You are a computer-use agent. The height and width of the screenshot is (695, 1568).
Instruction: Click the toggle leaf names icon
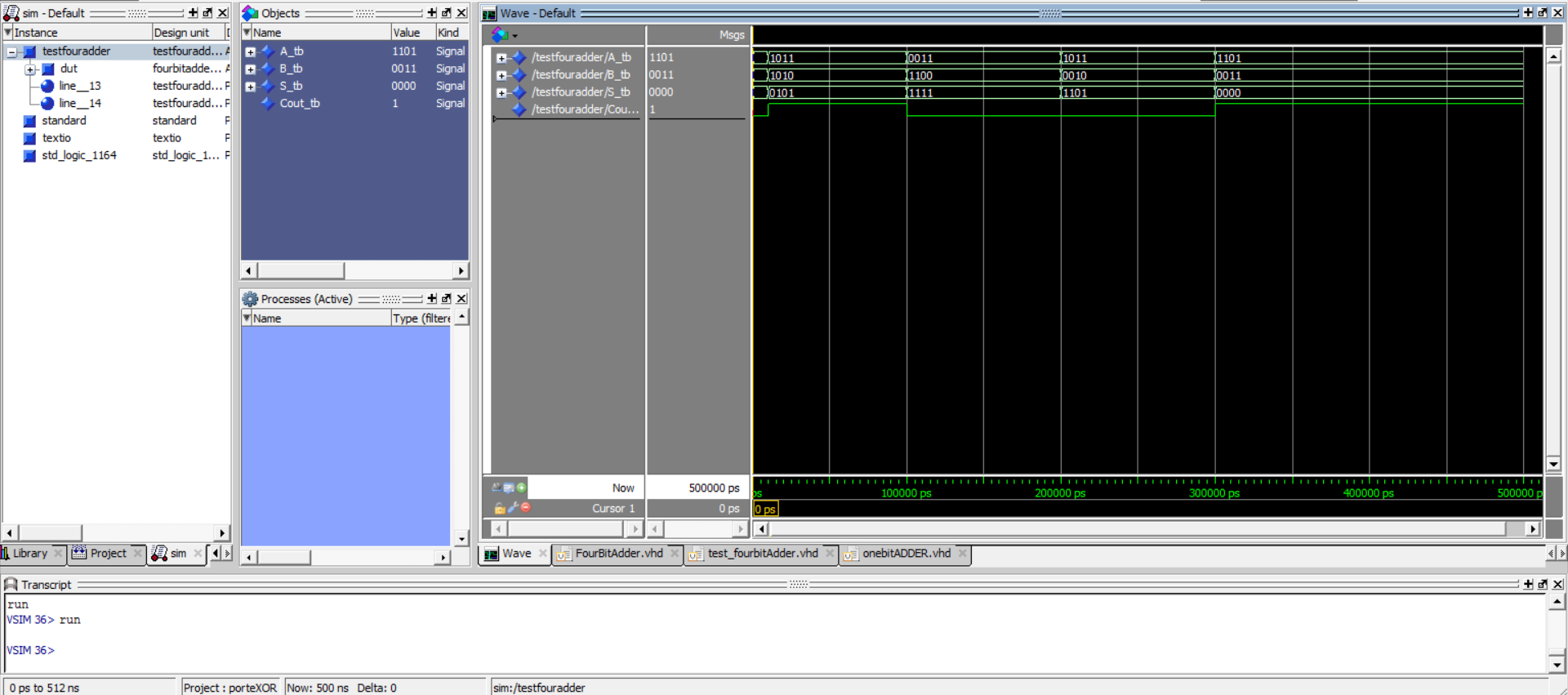(x=496, y=488)
